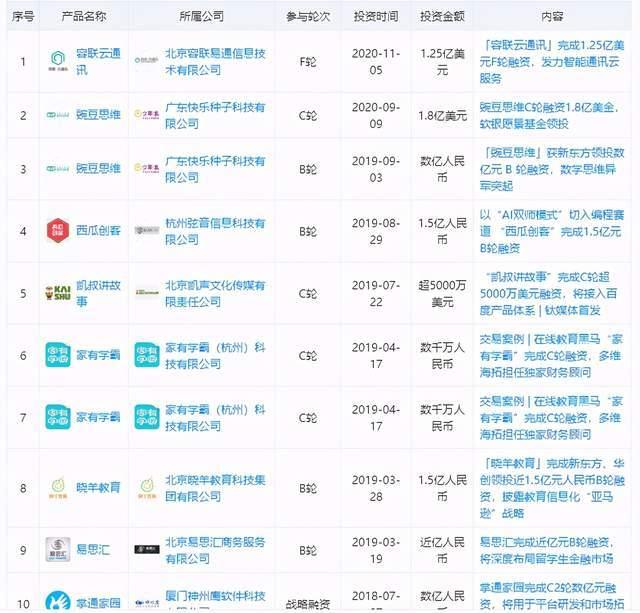Open the 易思汇 product link
640x613 pixels.
(93, 549)
